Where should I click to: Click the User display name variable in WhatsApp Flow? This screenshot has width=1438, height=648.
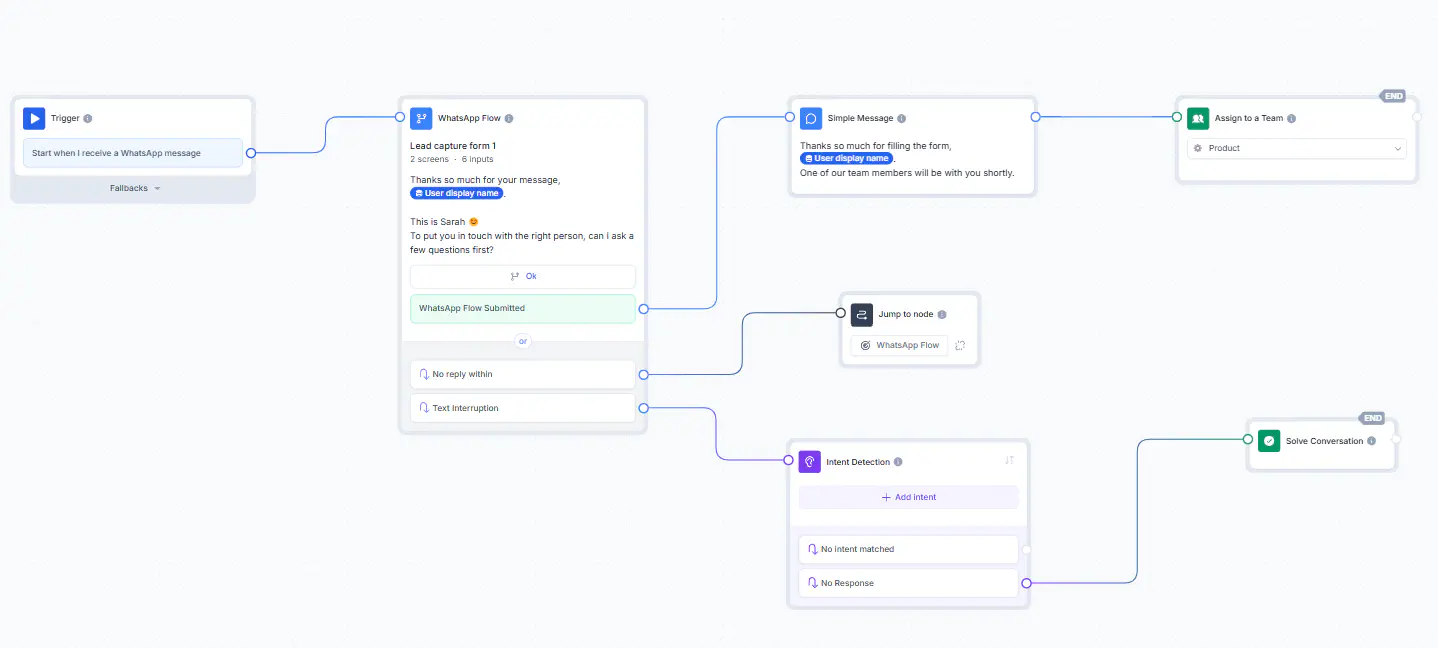(x=457, y=193)
